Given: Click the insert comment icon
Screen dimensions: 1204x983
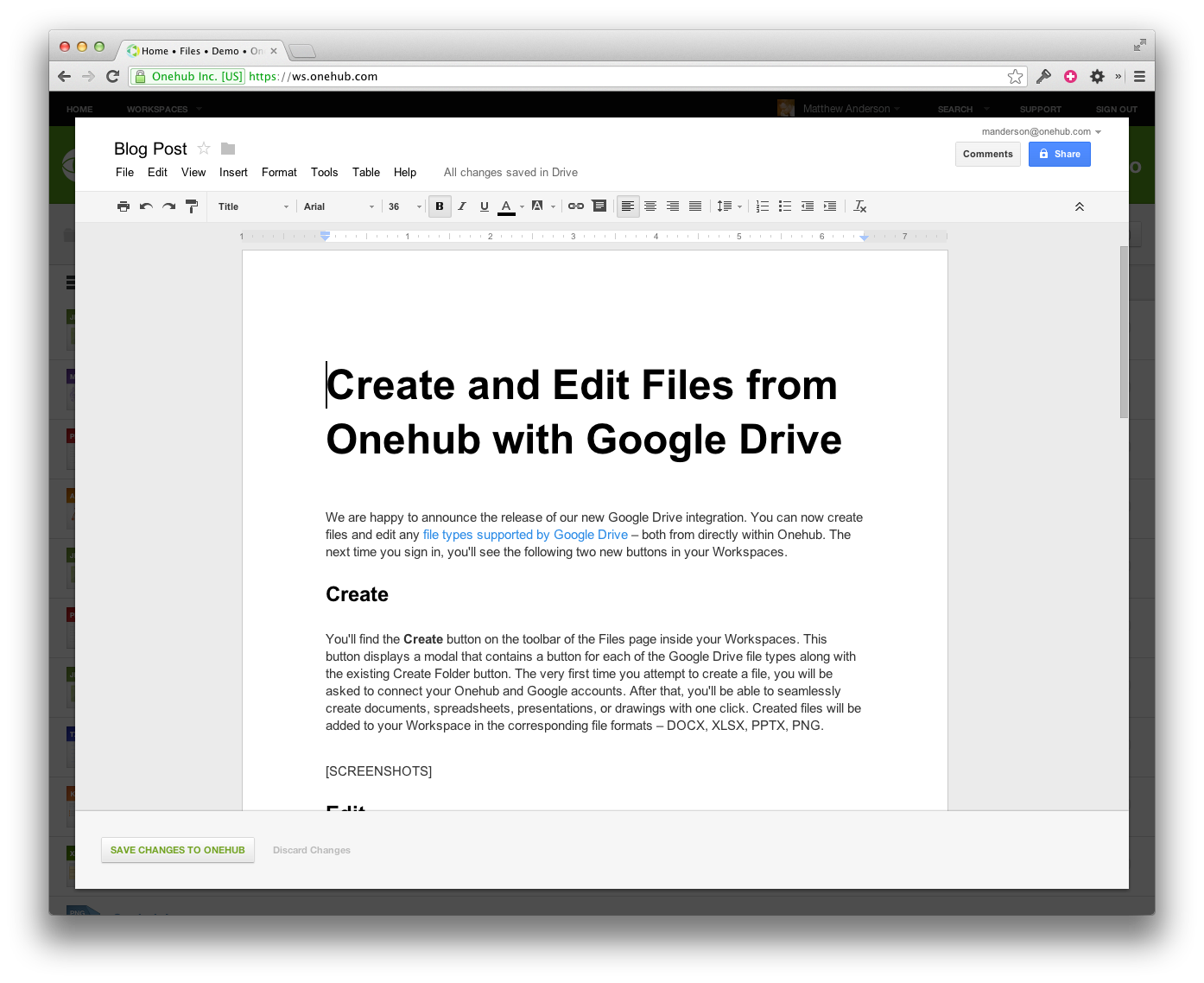Looking at the screenshot, I should click(x=599, y=206).
